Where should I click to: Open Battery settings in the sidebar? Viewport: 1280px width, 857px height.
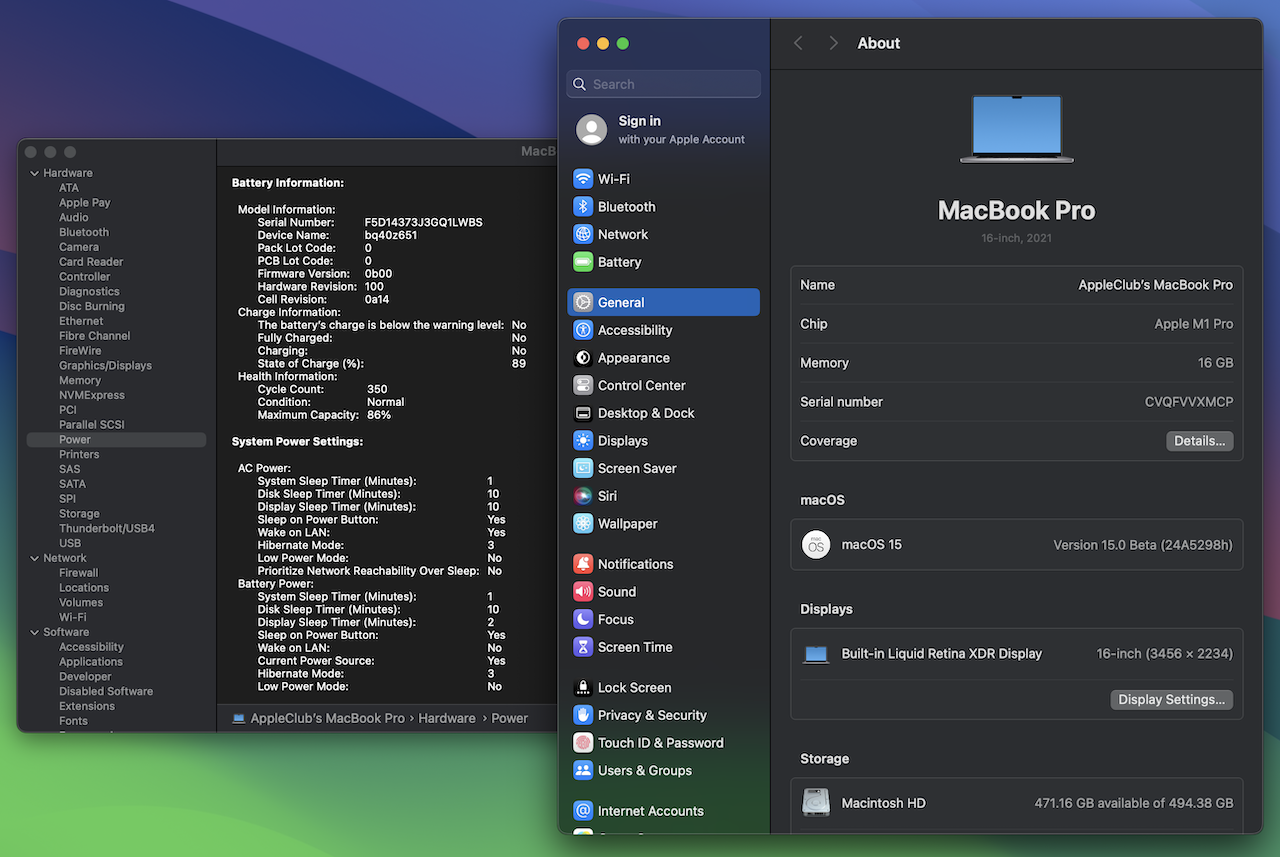(663, 262)
